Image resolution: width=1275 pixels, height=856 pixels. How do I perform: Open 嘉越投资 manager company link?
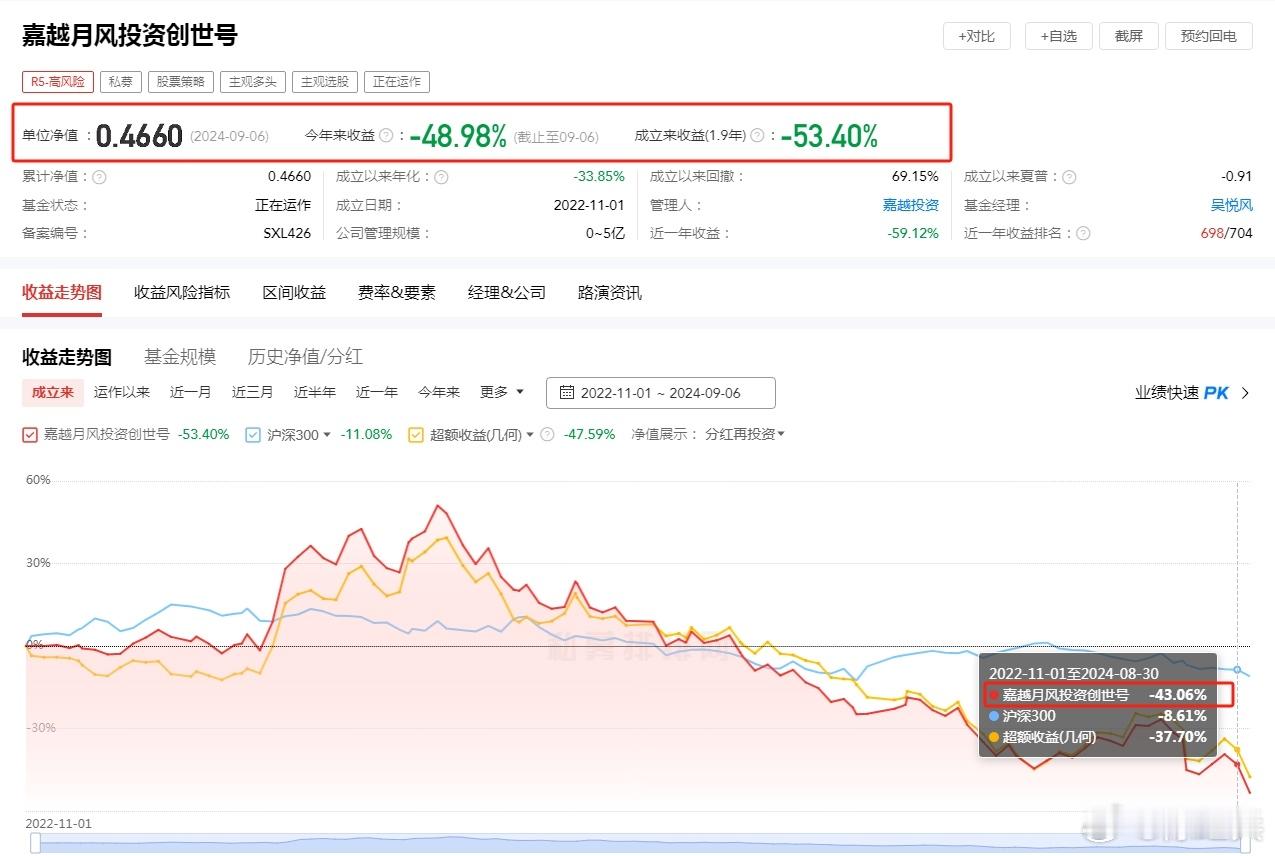pos(910,205)
